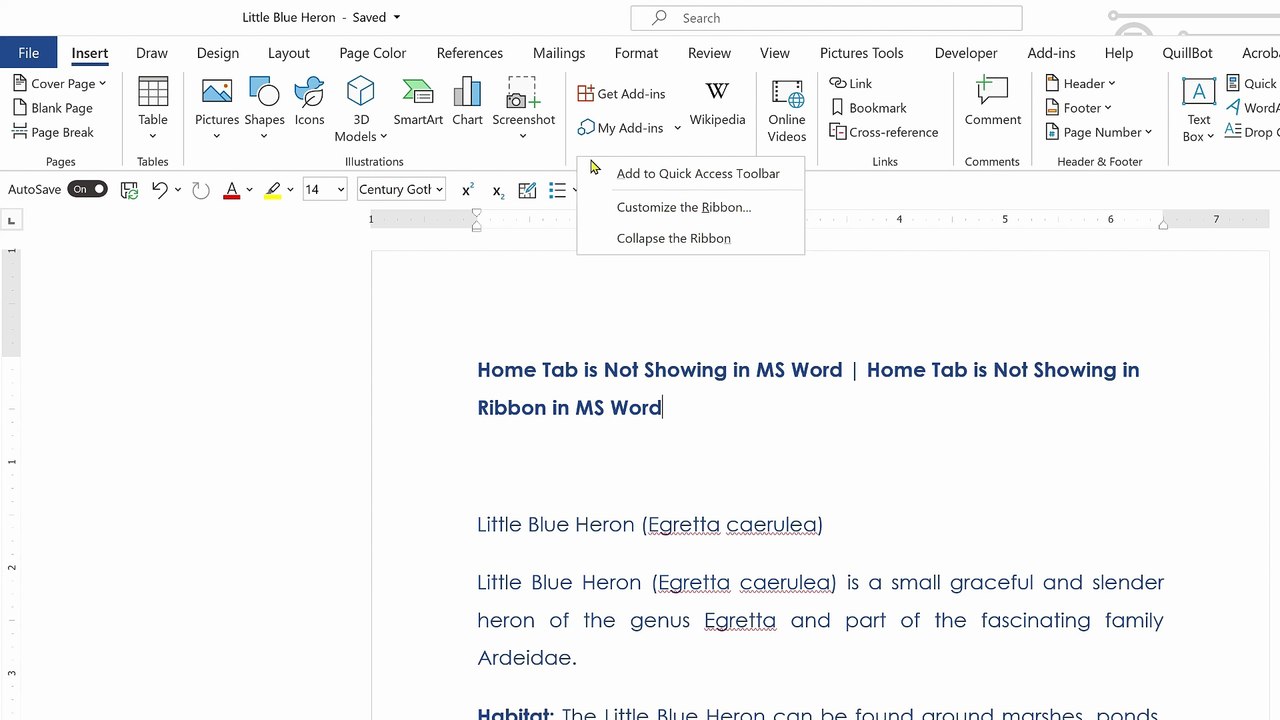Insert a Bookmark
Image resolution: width=1280 pixels, height=720 pixels.
click(x=868, y=108)
